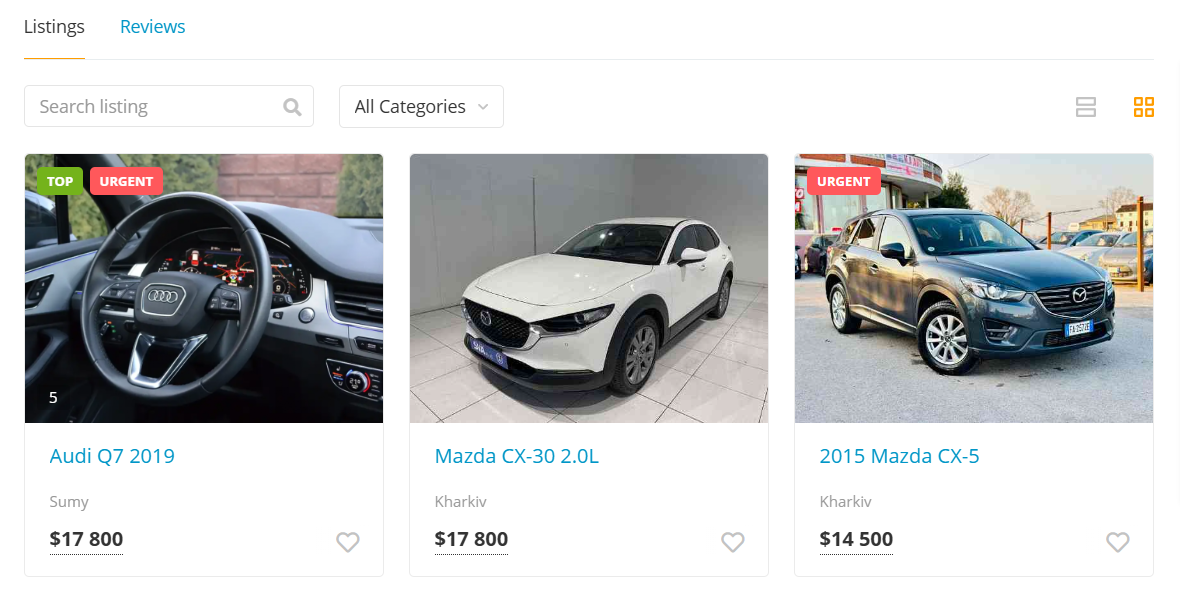1180x598 pixels.
Task: Click the $14 500 price
Action: click(x=856, y=540)
